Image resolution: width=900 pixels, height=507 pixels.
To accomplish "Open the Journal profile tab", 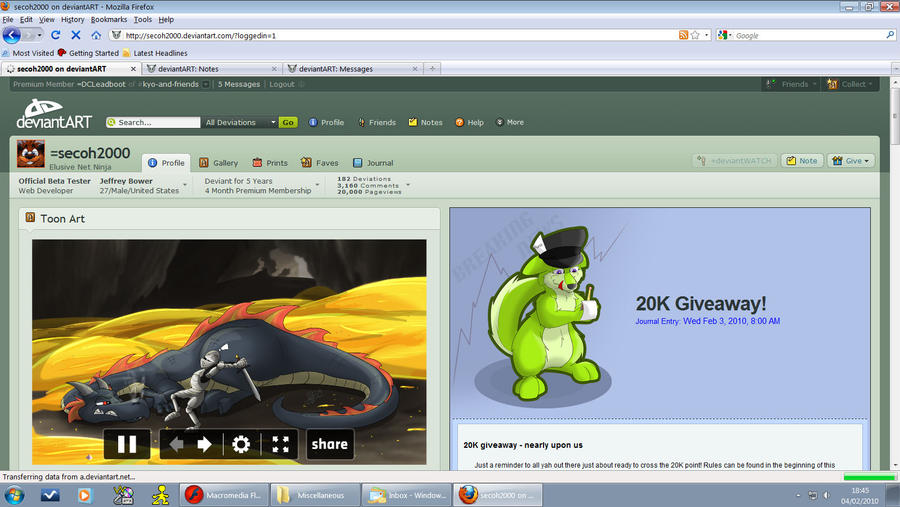I will click(373, 163).
